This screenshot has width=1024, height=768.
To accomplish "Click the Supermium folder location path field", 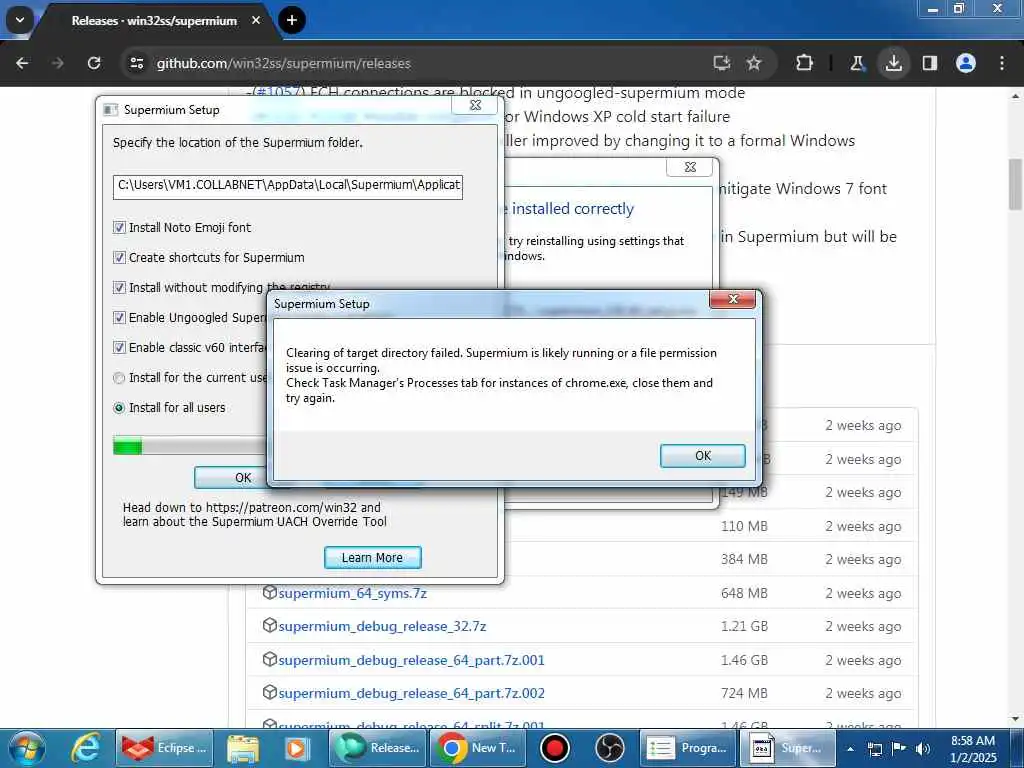I will (x=287, y=185).
